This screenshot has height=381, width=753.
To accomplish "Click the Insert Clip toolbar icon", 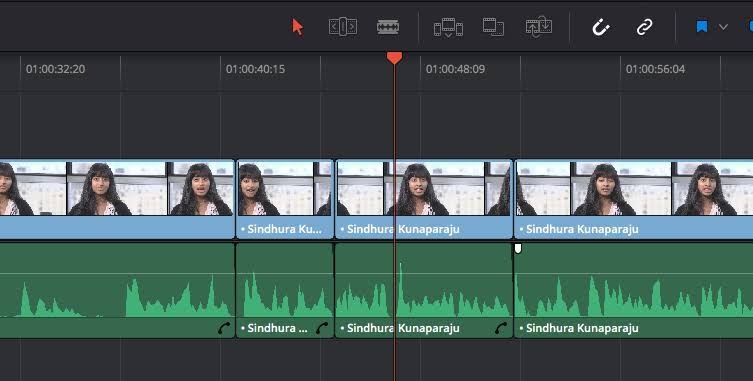I will pyautogui.click(x=448, y=27).
